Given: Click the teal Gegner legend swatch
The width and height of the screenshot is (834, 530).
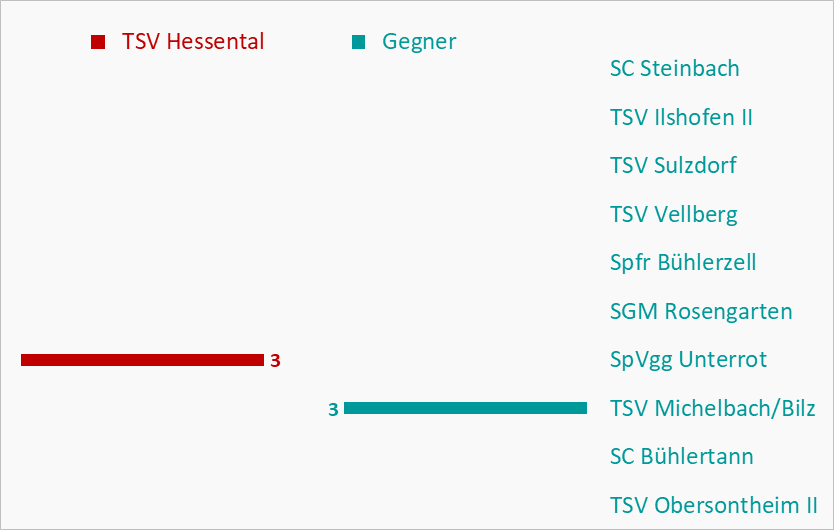Looking at the screenshot, I should click(358, 42).
